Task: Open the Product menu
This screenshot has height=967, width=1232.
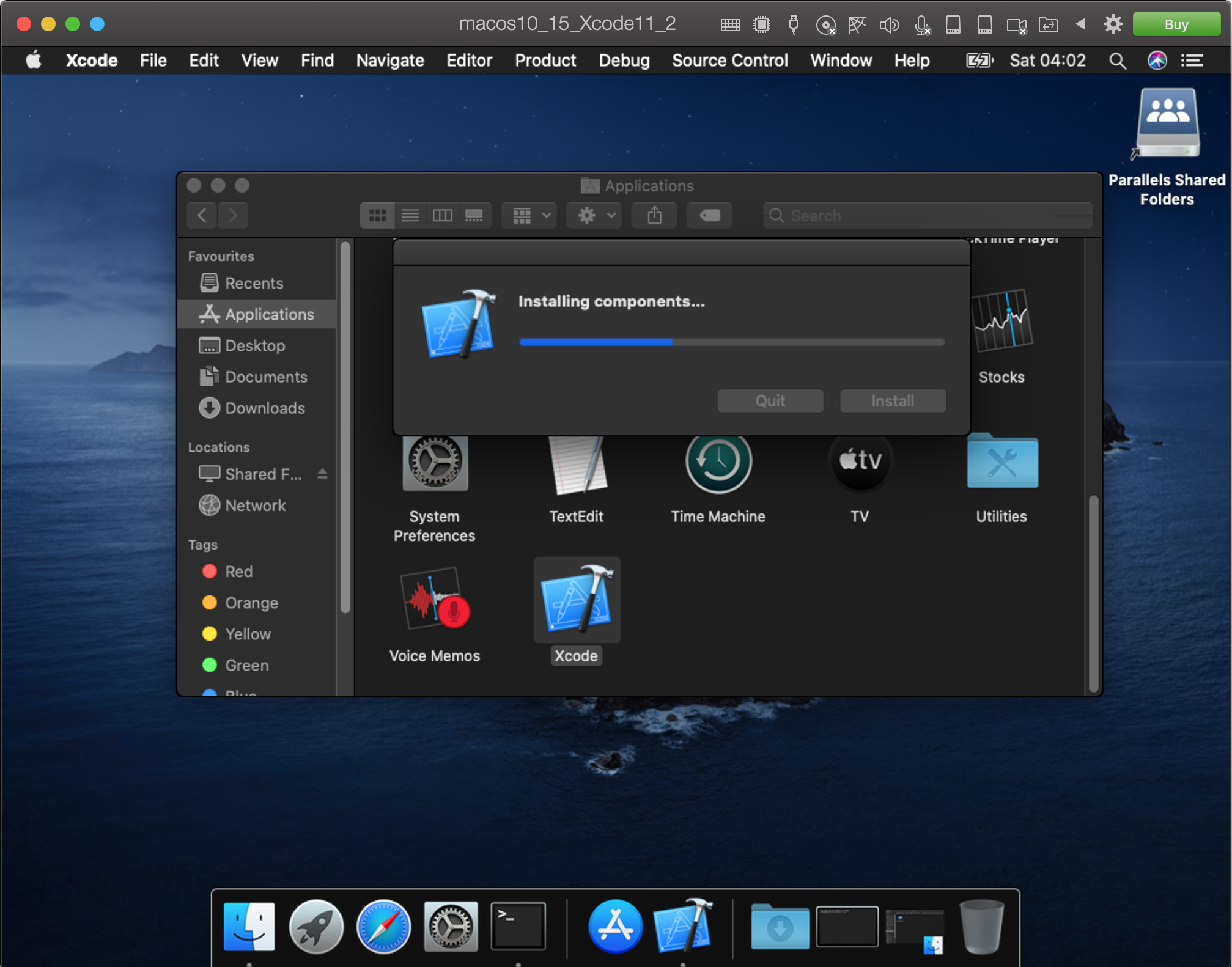Action: point(545,61)
